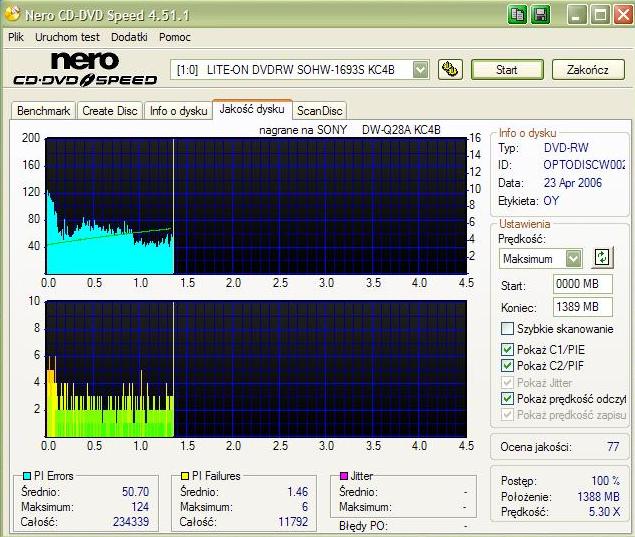Click the disc type DVD-RW text
The image size is (635, 537).
click(566, 147)
